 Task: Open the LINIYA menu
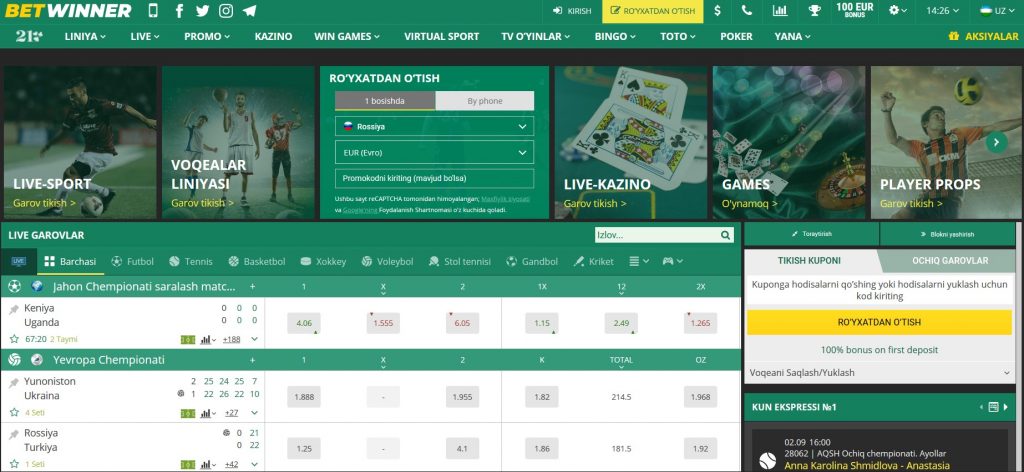coord(85,37)
